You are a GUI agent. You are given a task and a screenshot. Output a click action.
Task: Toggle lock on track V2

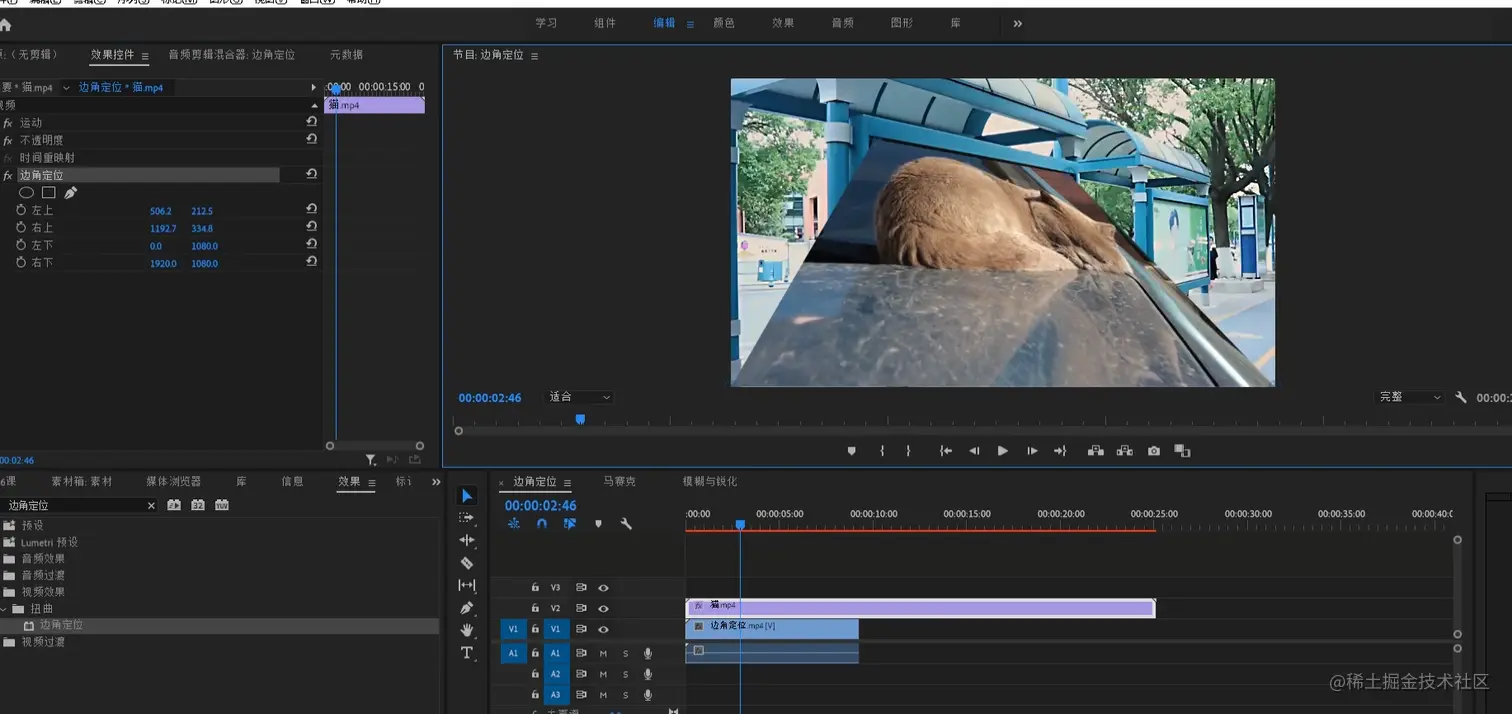click(535, 608)
